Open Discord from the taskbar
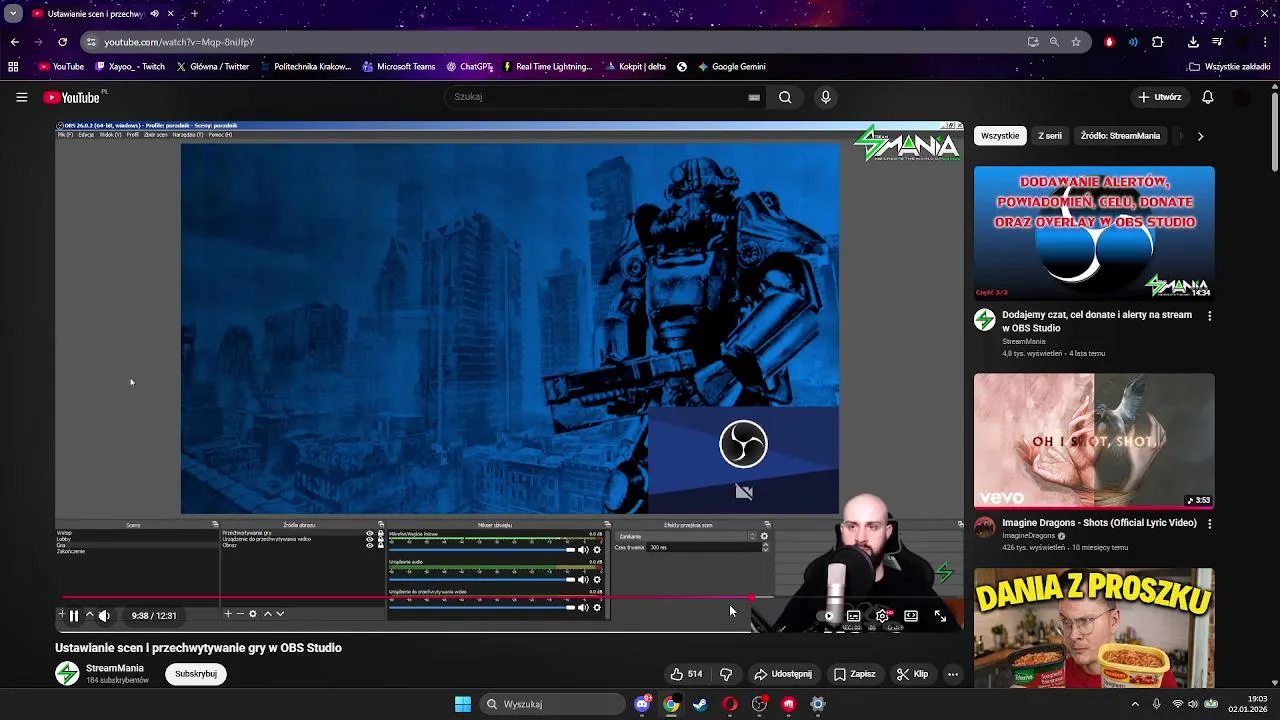This screenshot has height=720, width=1280. click(x=643, y=704)
